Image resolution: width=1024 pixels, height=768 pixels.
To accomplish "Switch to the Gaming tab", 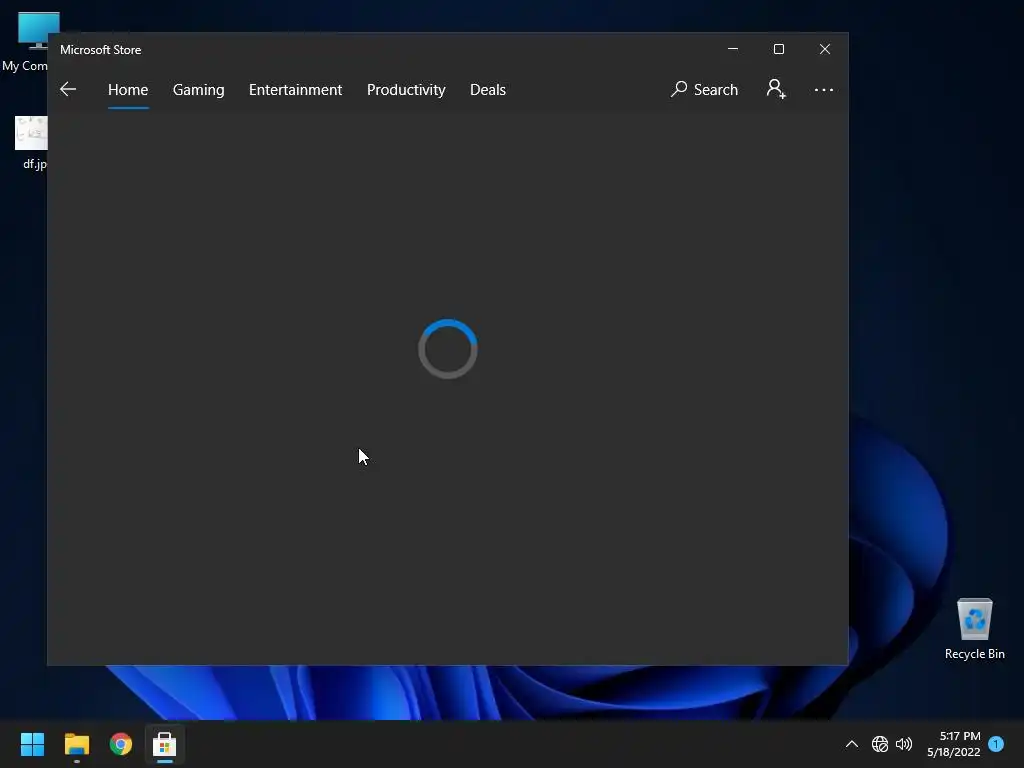I will click(x=199, y=89).
